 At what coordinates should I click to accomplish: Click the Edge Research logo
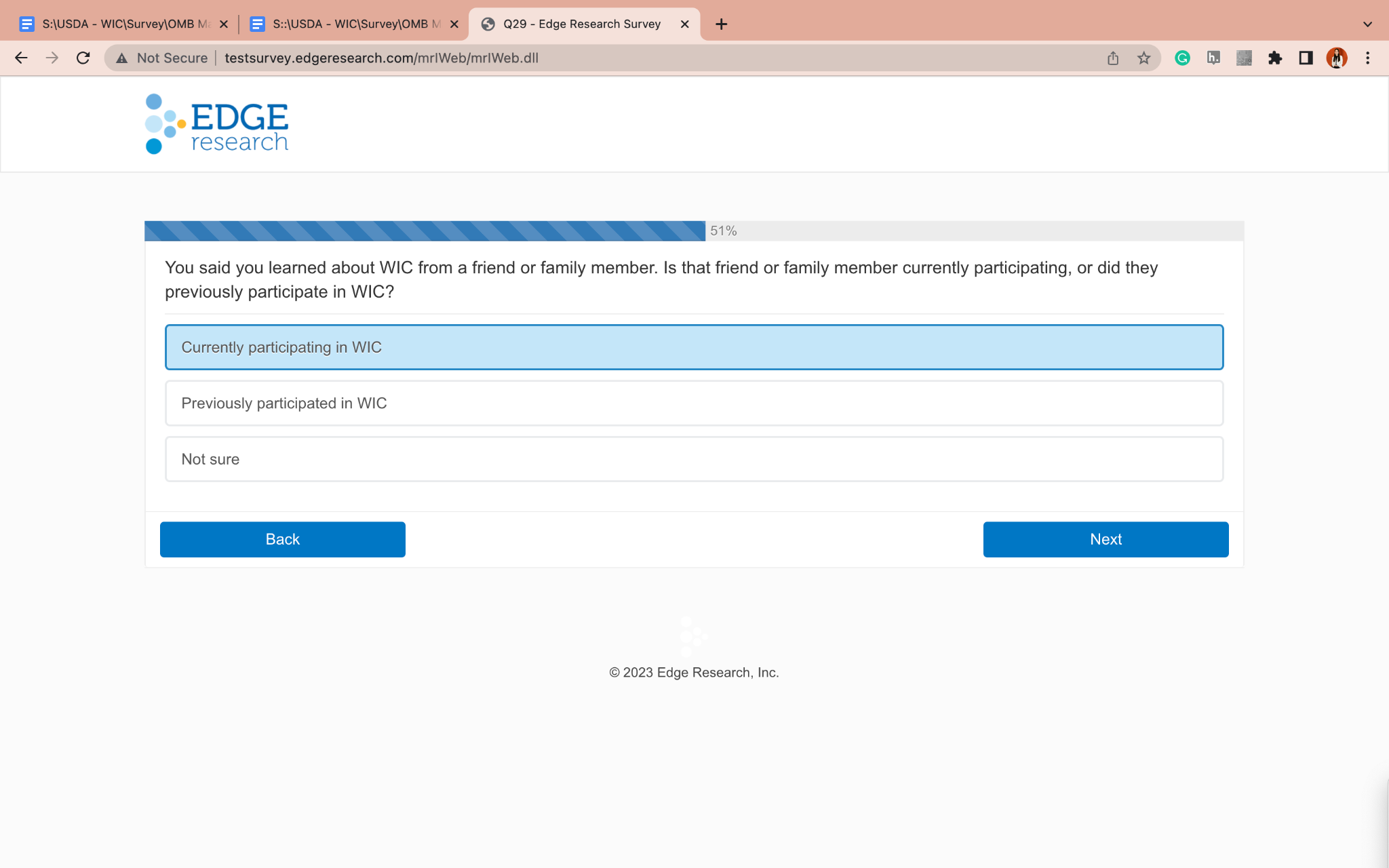tap(217, 124)
